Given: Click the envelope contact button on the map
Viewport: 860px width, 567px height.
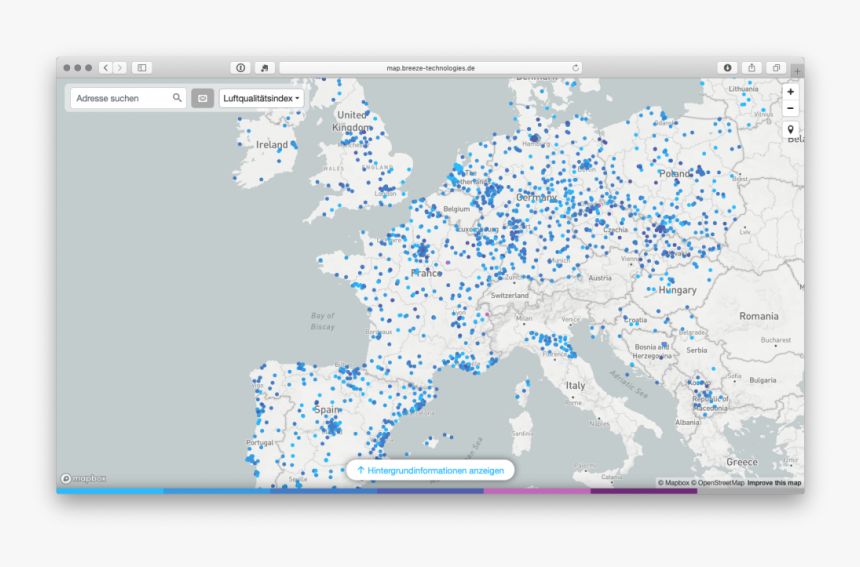Looking at the screenshot, I should click(202, 98).
